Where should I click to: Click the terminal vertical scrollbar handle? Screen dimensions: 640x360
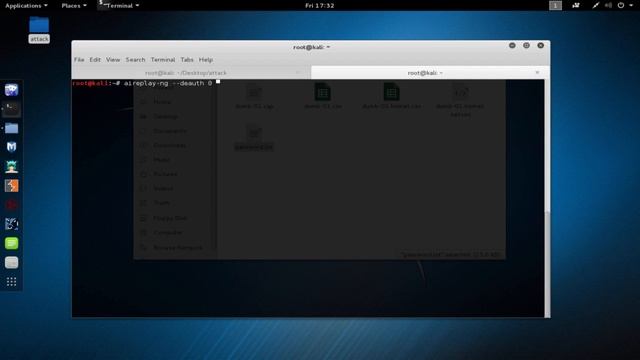coord(547,264)
